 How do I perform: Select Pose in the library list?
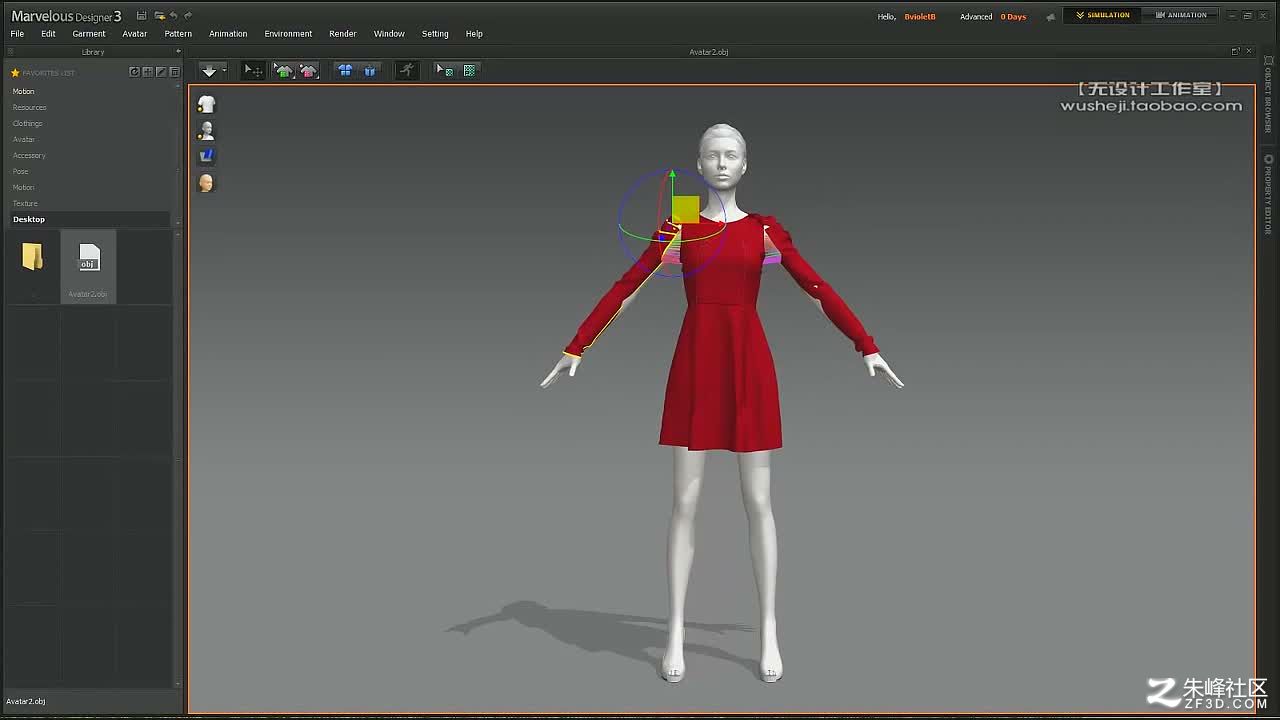point(20,171)
